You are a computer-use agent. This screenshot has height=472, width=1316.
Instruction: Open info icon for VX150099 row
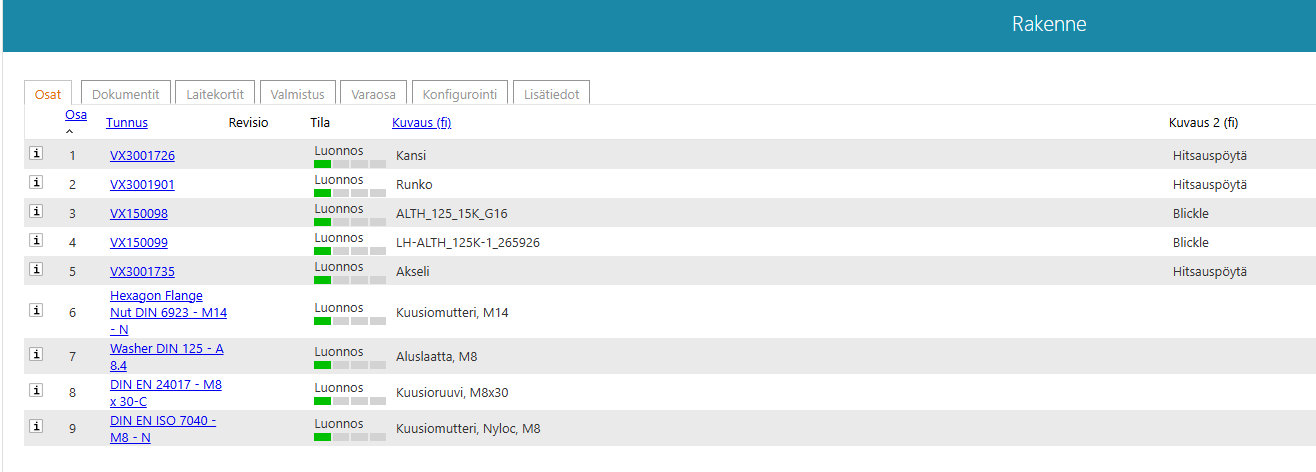36,241
